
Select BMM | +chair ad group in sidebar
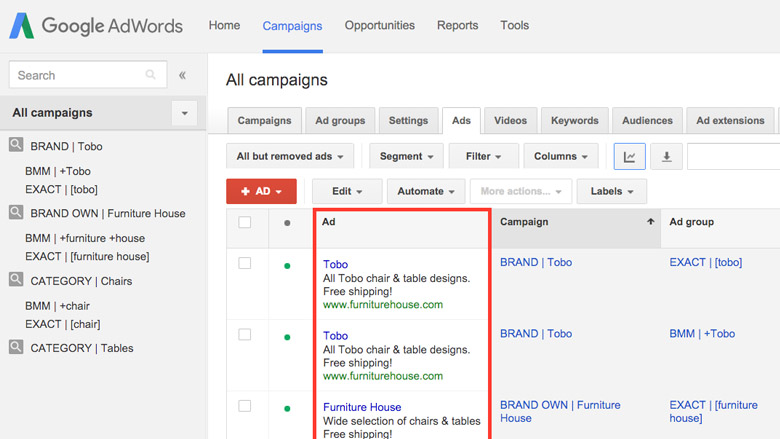point(57,306)
